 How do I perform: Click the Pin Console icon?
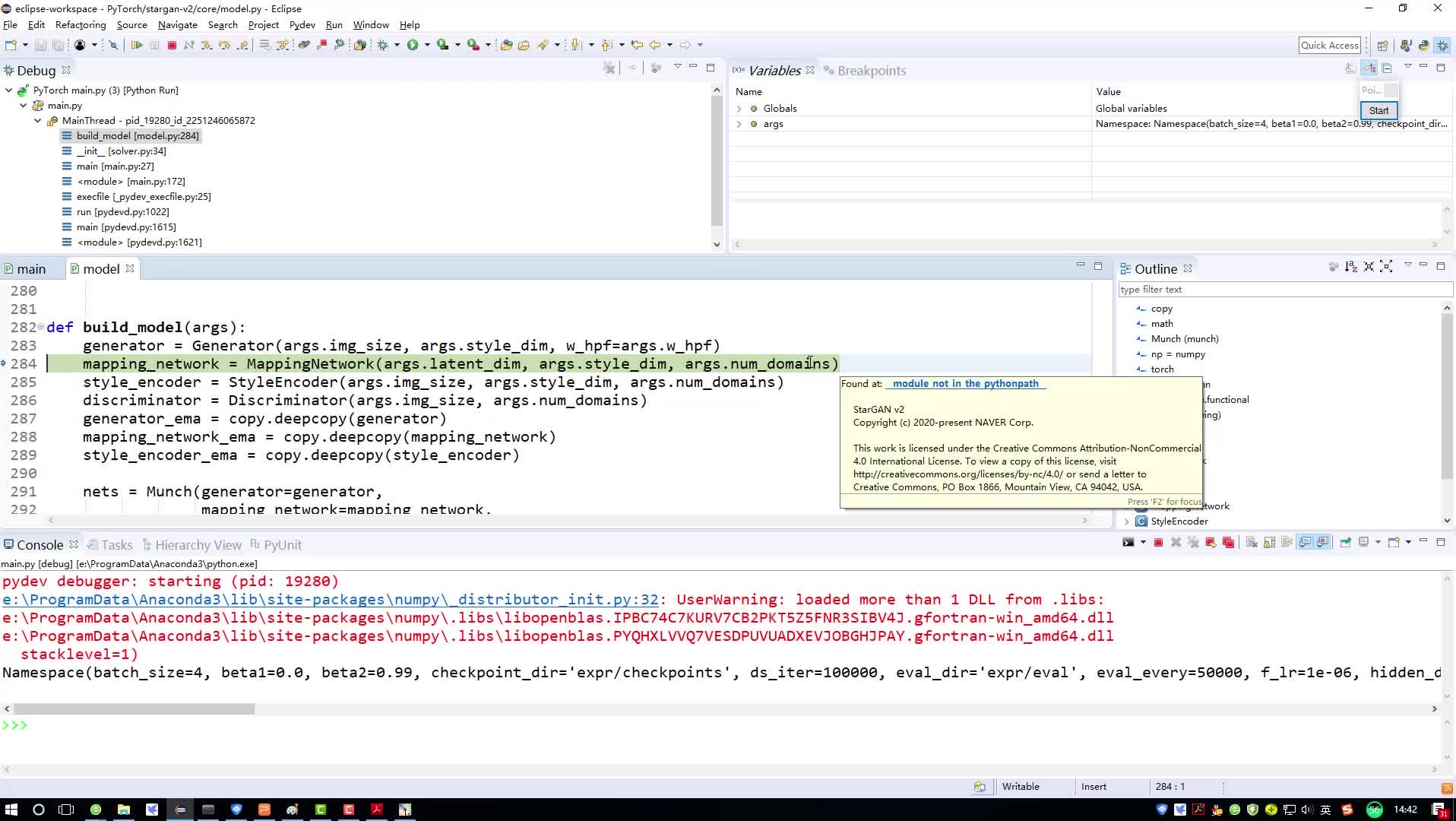click(x=1346, y=543)
